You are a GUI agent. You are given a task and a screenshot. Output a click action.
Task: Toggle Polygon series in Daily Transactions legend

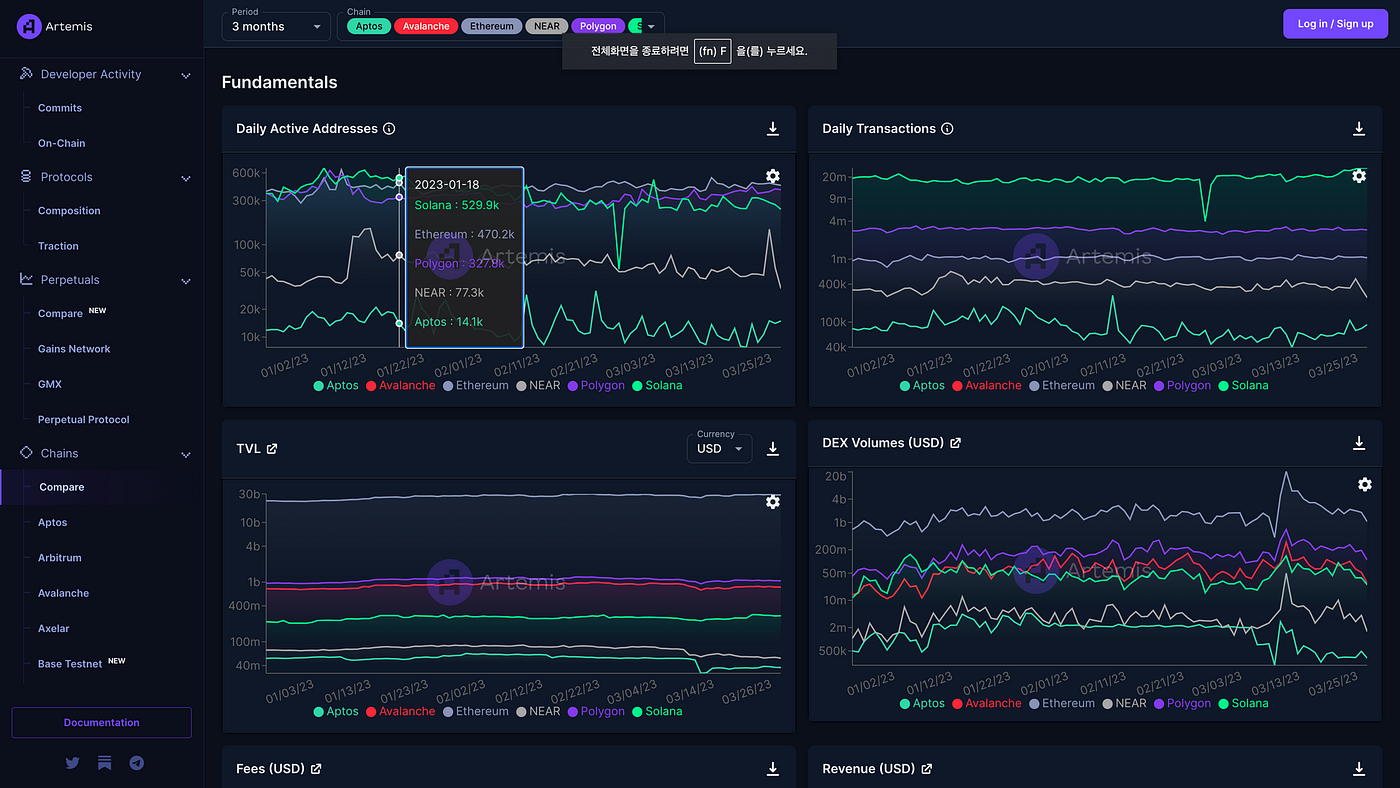[1182, 385]
